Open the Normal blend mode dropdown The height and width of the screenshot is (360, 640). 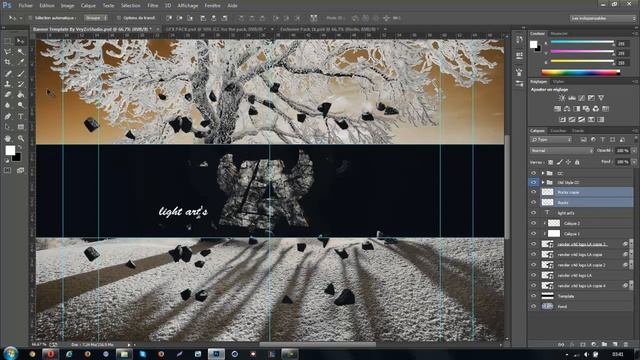click(x=562, y=151)
